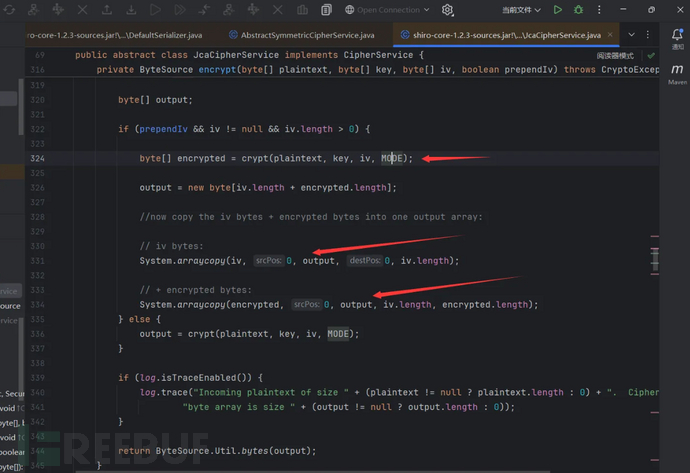Toggle reader mode (阅读器模式)

tap(615, 56)
